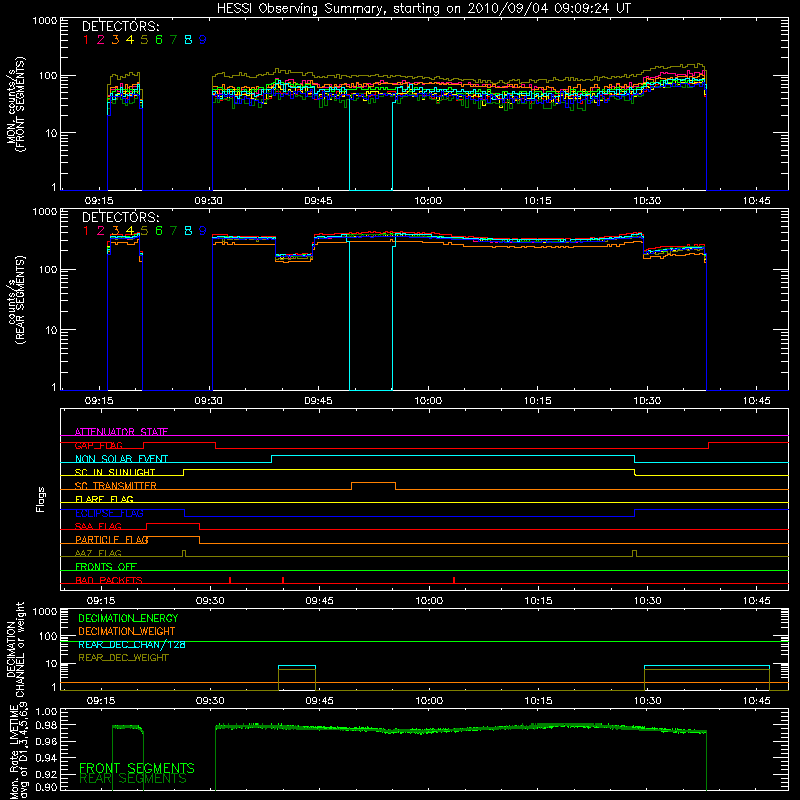Image resolution: width=800 pixels, height=800 pixels.
Task: Select the FRONTS_OFF flag label
Action: [106, 567]
